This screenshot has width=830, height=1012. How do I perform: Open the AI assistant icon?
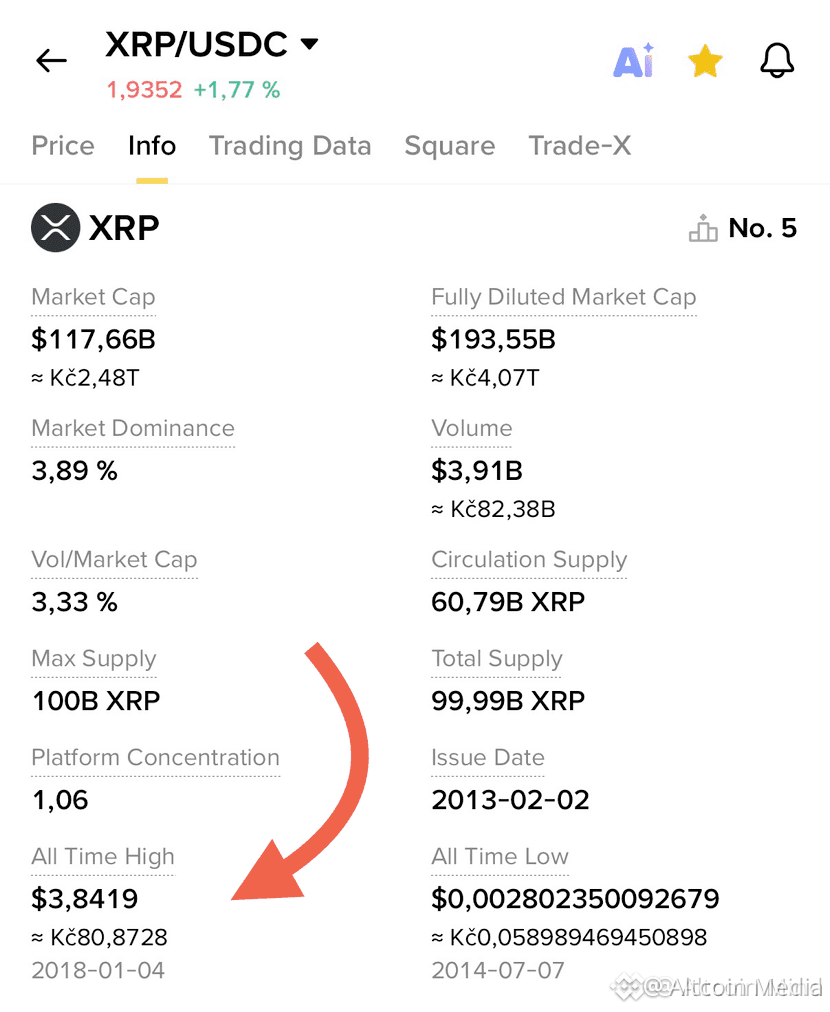[634, 61]
